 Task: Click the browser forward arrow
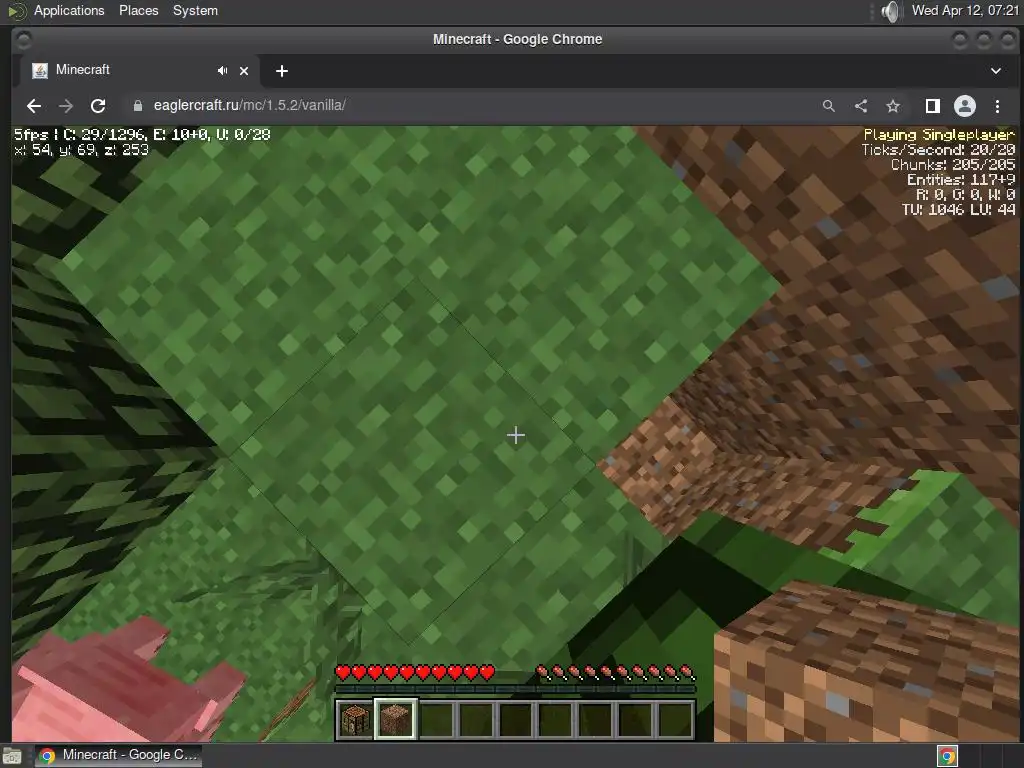click(x=66, y=106)
